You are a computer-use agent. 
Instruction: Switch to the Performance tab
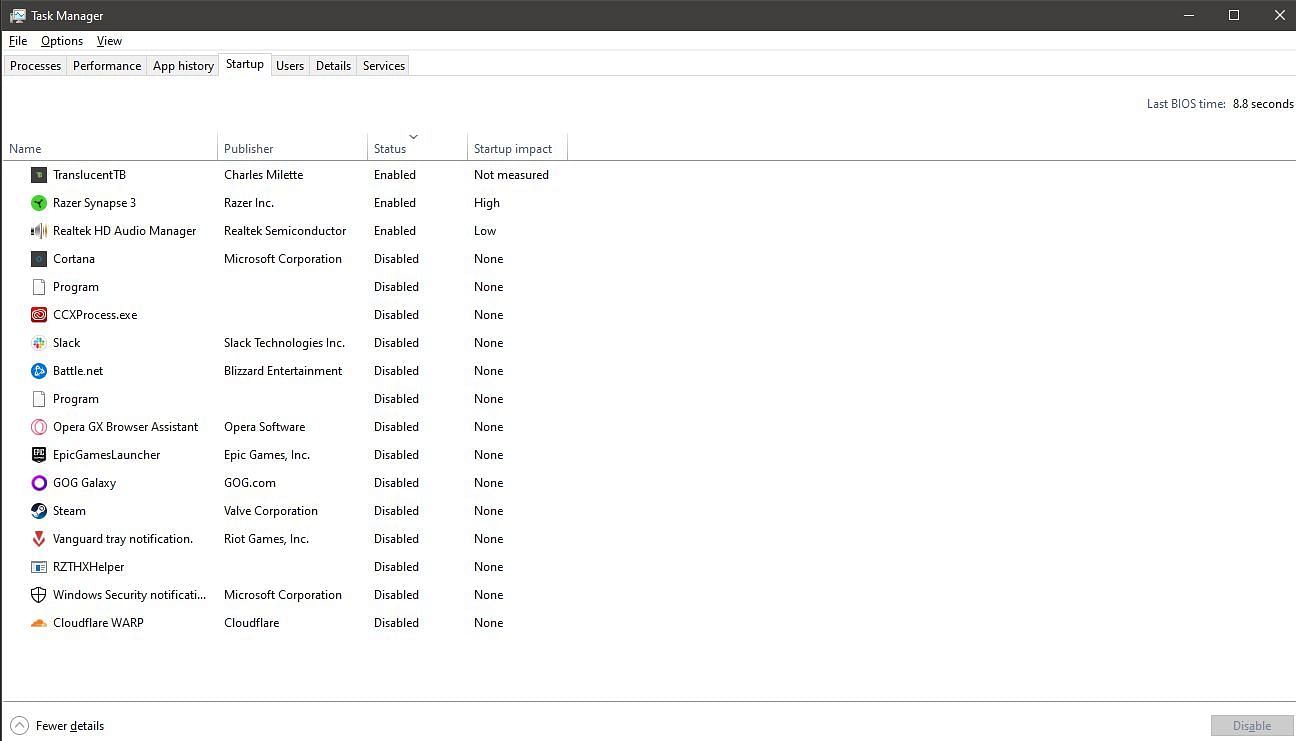107,66
